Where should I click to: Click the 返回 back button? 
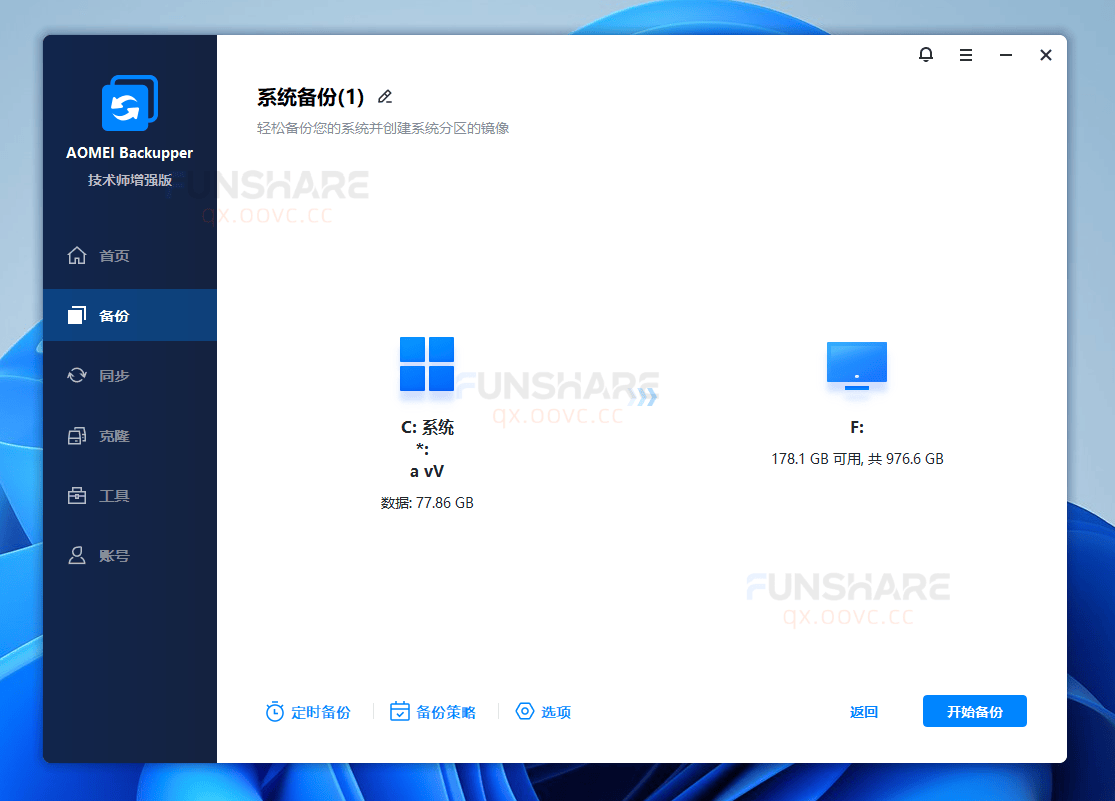pyautogui.click(x=863, y=711)
